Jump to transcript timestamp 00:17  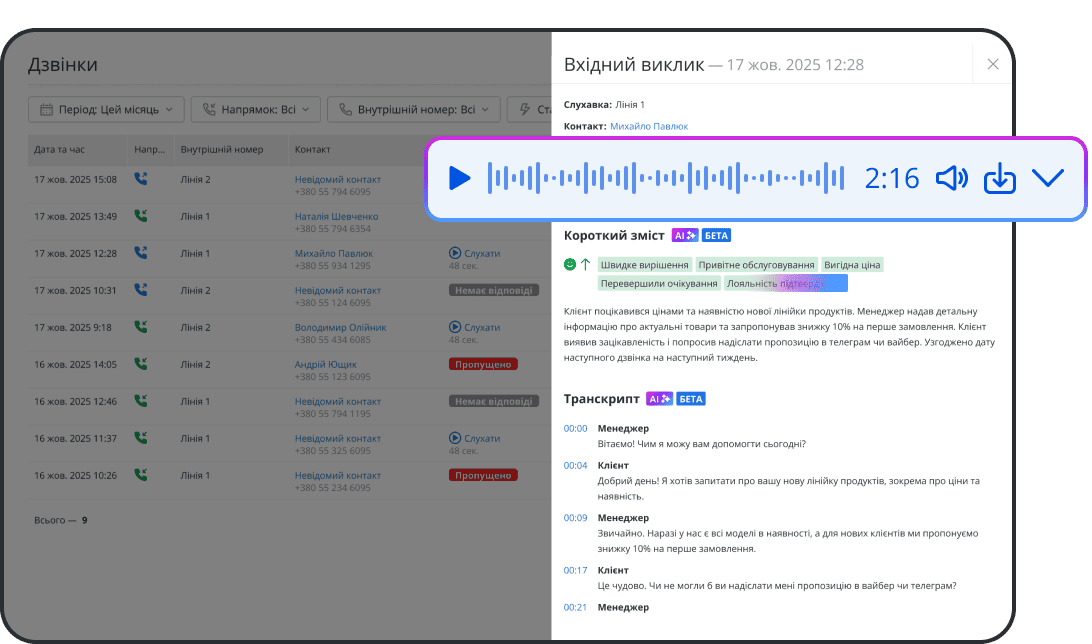[575, 570]
